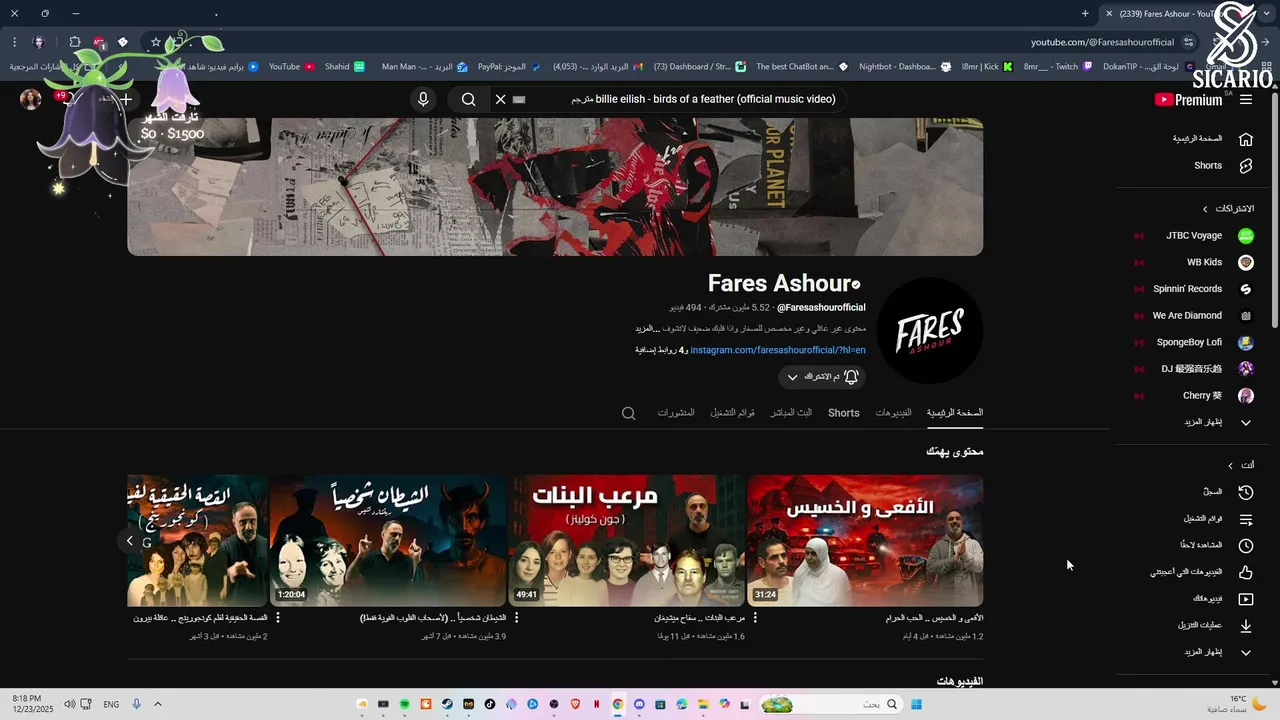Image resolution: width=1280 pixels, height=720 pixels.
Task: Play the مرعب البنات video thumbnail
Action: click(x=627, y=540)
